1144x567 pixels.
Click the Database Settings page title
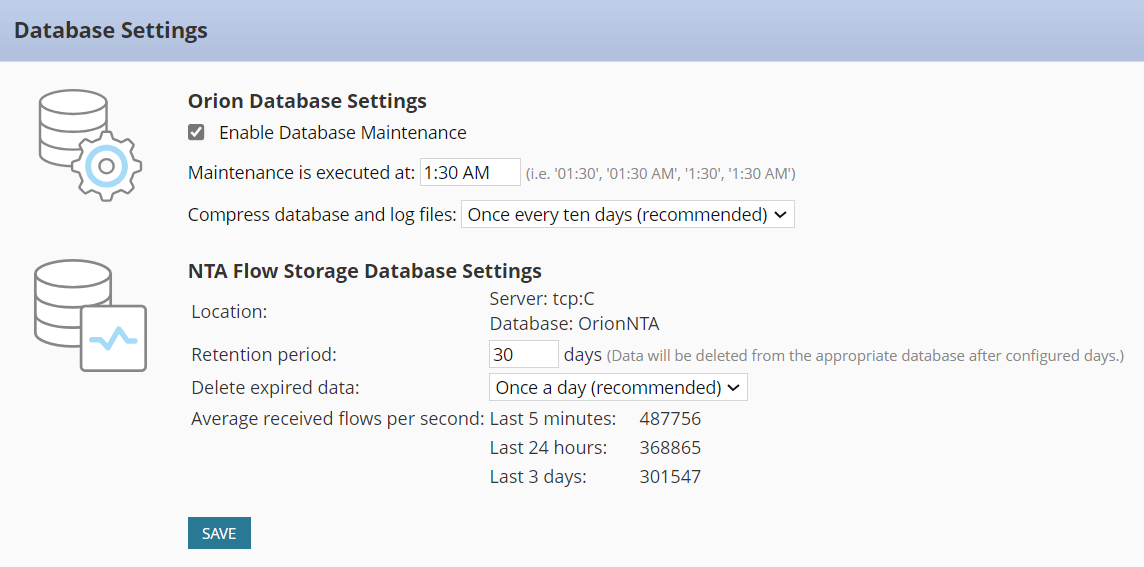click(x=111, y=30)
